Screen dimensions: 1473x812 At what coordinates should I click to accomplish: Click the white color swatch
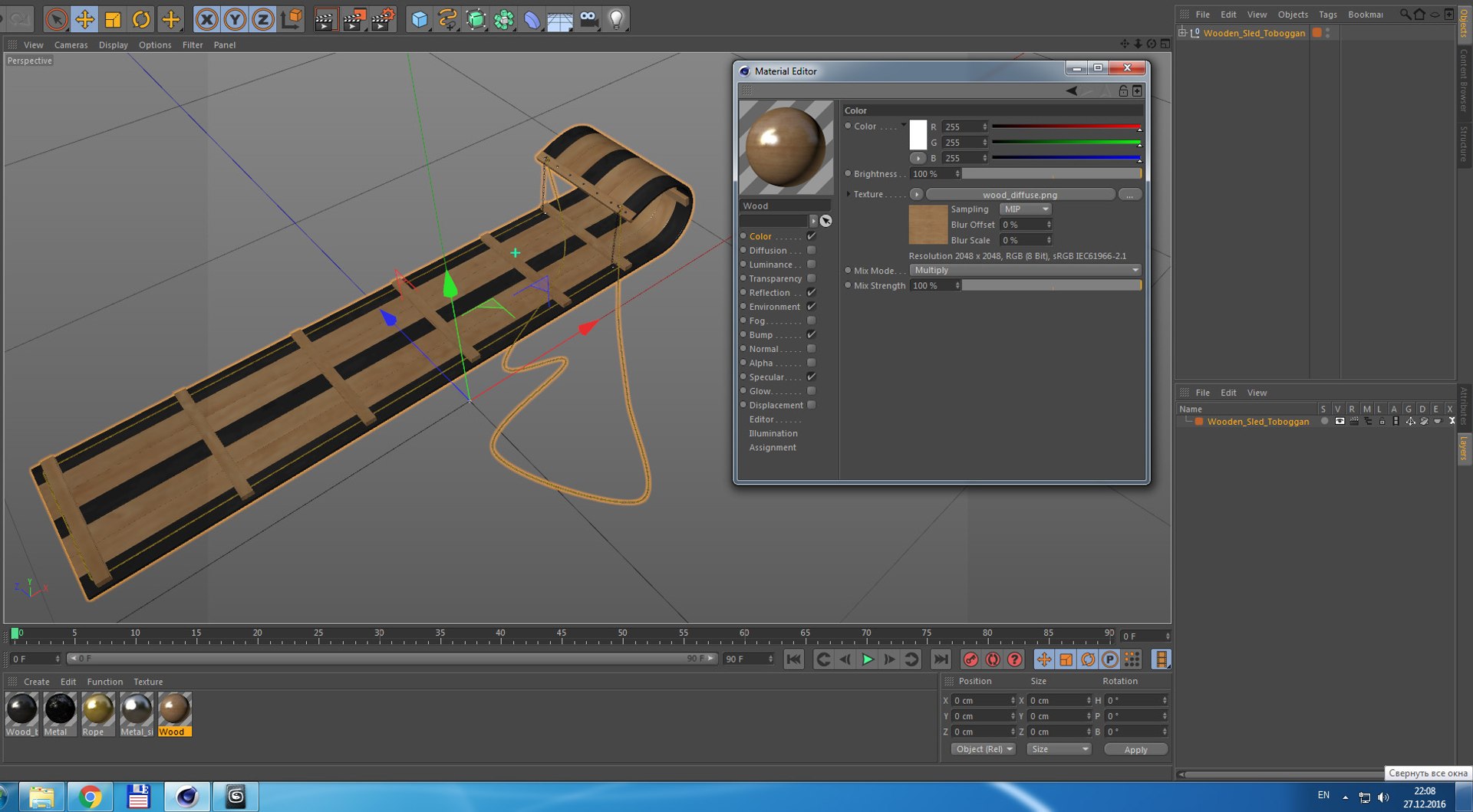tap(918, 134)
